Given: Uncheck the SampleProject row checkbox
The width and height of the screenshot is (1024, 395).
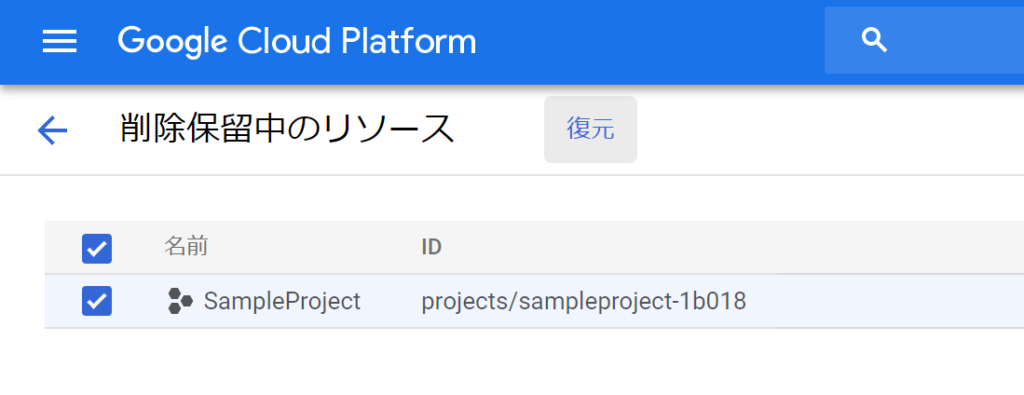Looking at the screenshot, I should pyautogui.click(x=97, y=301).
